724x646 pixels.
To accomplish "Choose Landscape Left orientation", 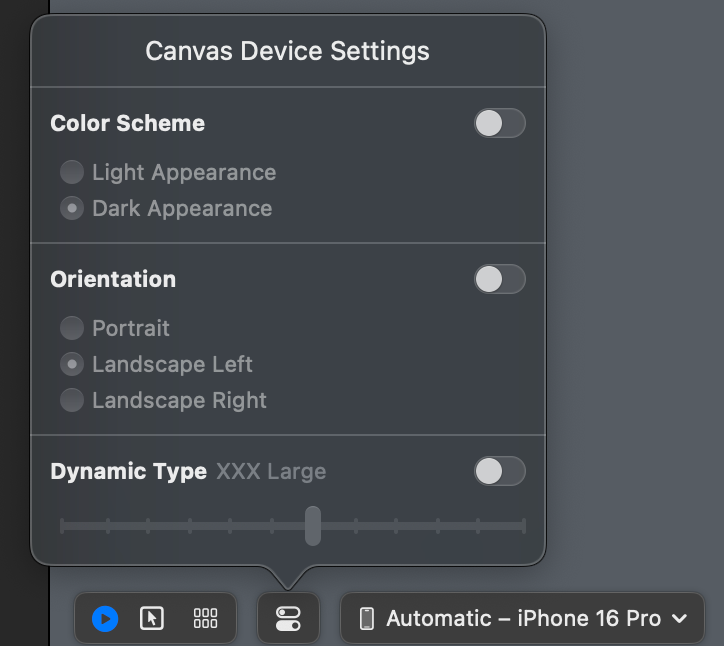I will click(72, 364).
